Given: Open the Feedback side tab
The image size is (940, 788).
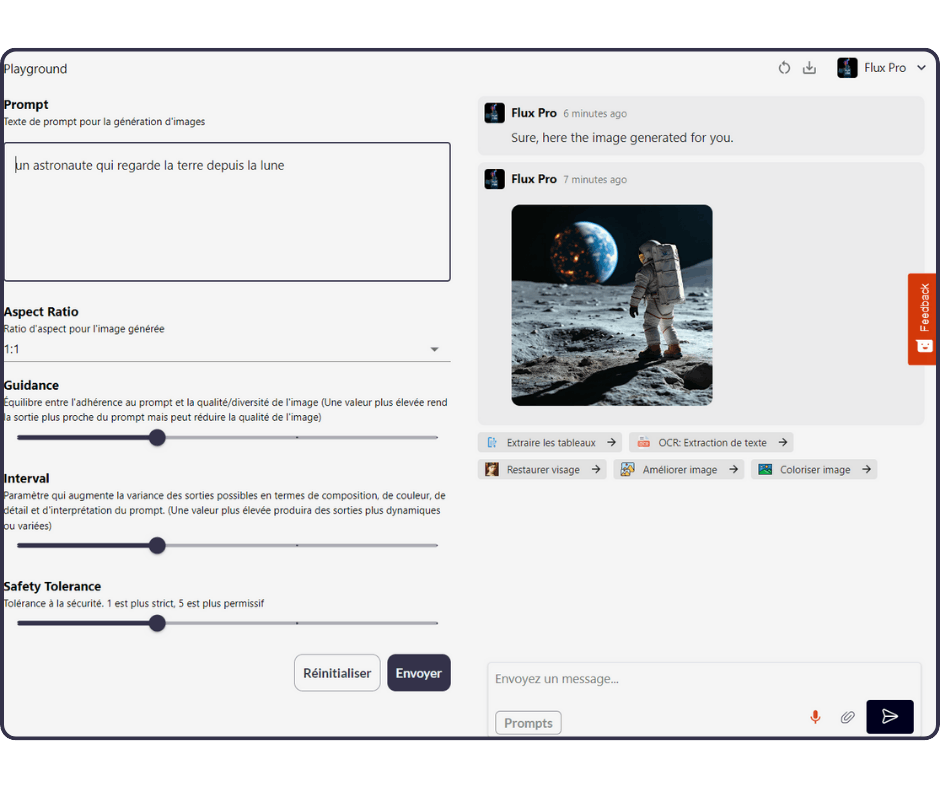Looking at the screenshot, I should pyautogui.click(x=921, y=319).
